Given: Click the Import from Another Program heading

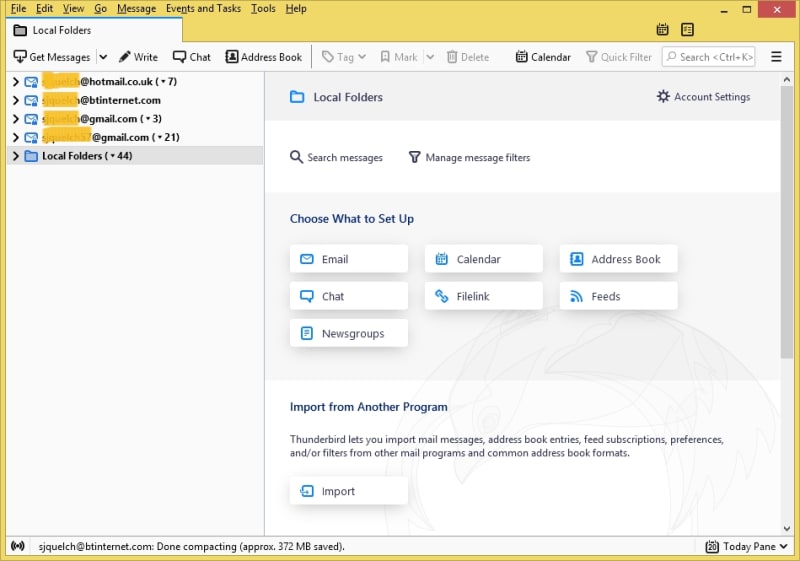Looking at the screenshot, I should point(368,407).
